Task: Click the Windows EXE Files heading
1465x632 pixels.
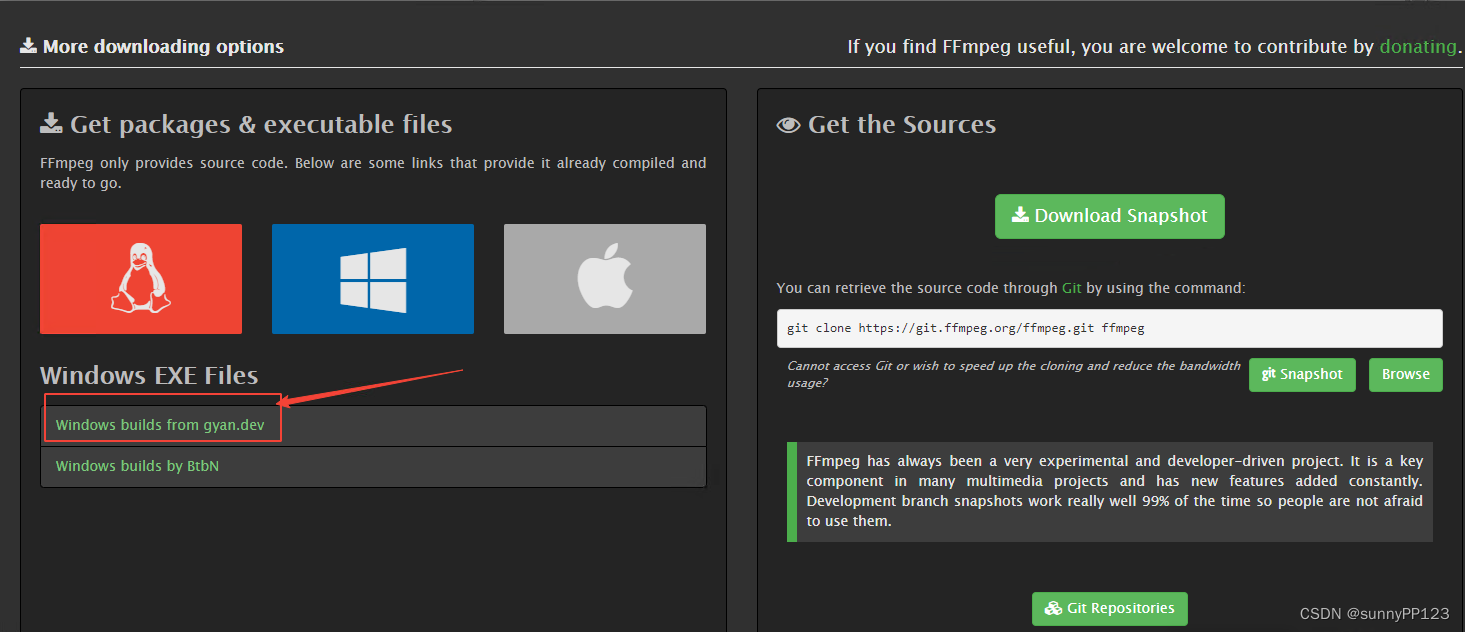Action: pos(149,376)
